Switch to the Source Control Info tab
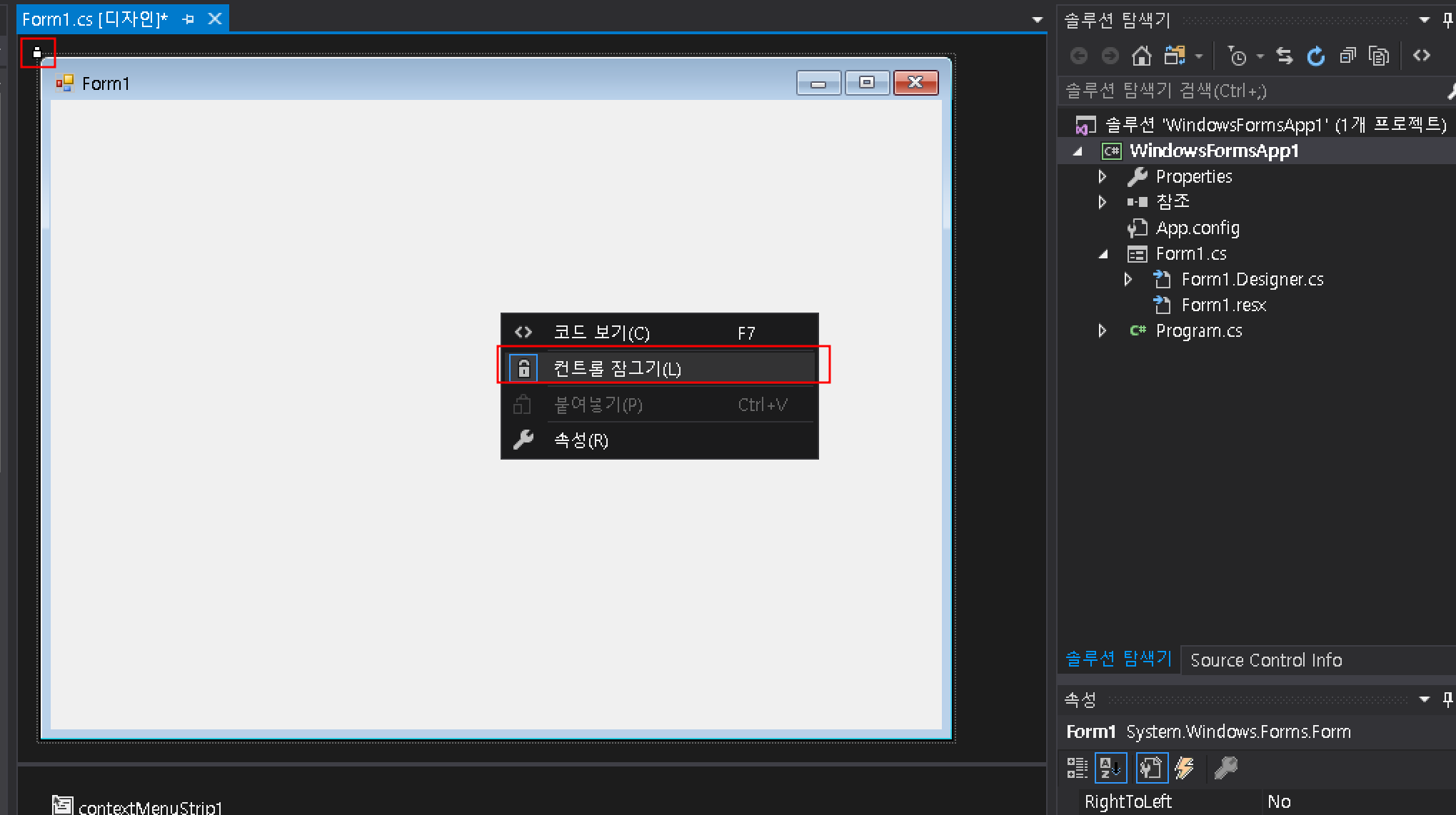This screenshot has width=1456, height=815. click(1265, 660)
